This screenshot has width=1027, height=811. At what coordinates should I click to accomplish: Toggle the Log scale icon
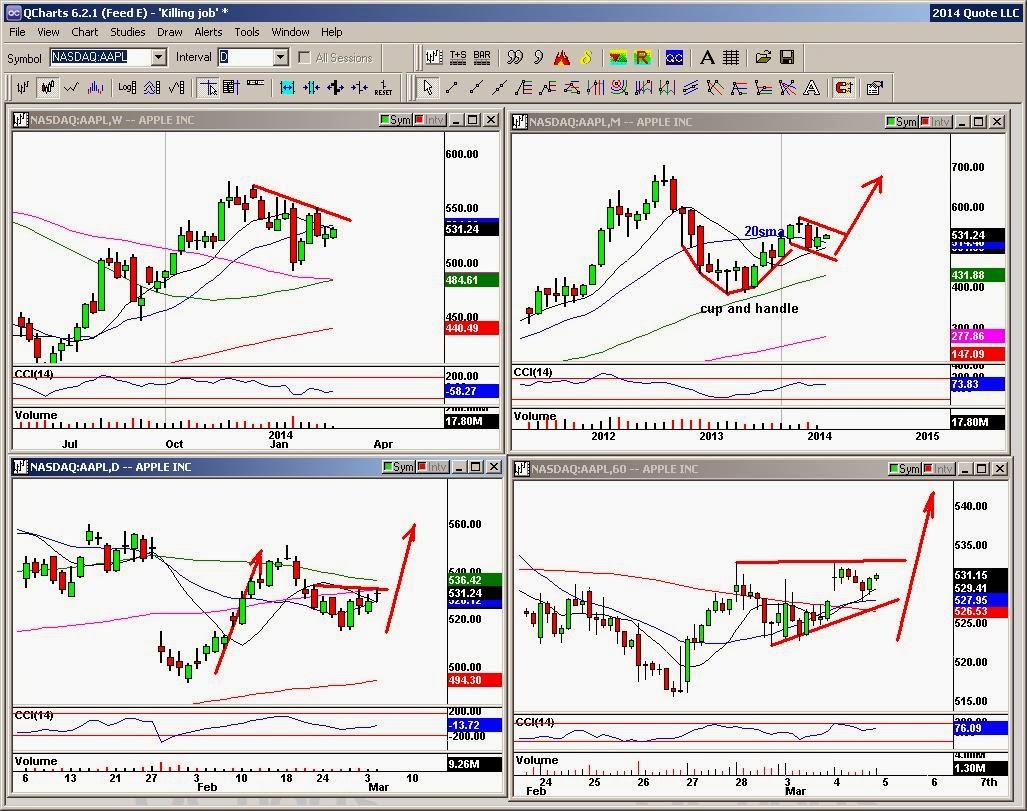click(x=127, y=87)
